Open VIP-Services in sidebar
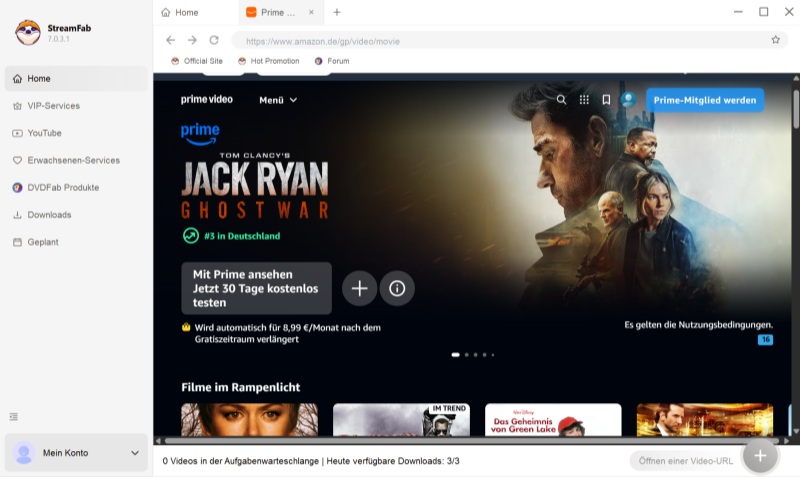Screen dimensions: 800x477 (x=76, y=106)
